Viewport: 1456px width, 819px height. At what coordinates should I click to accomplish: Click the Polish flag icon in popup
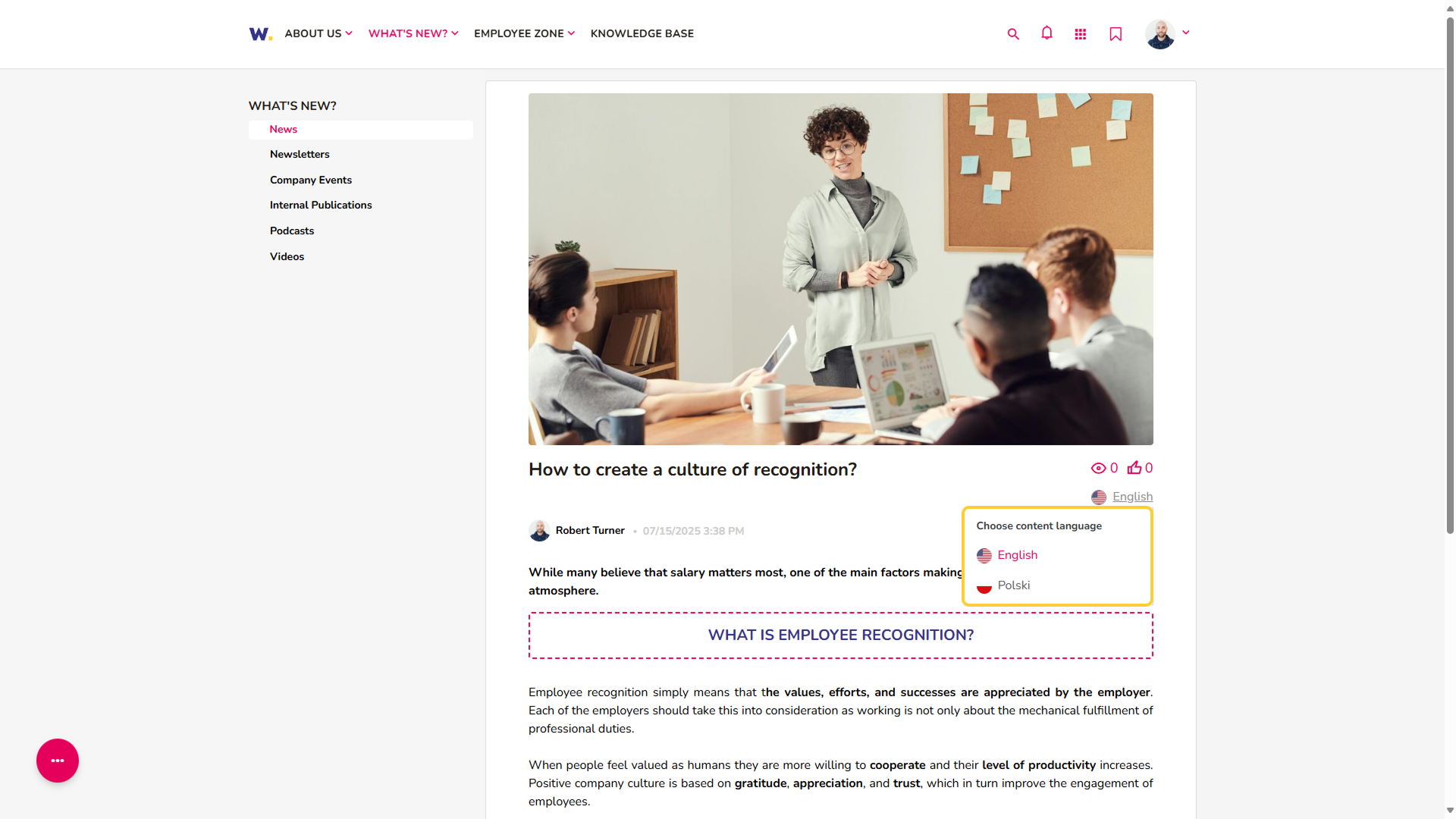point(984,586)
